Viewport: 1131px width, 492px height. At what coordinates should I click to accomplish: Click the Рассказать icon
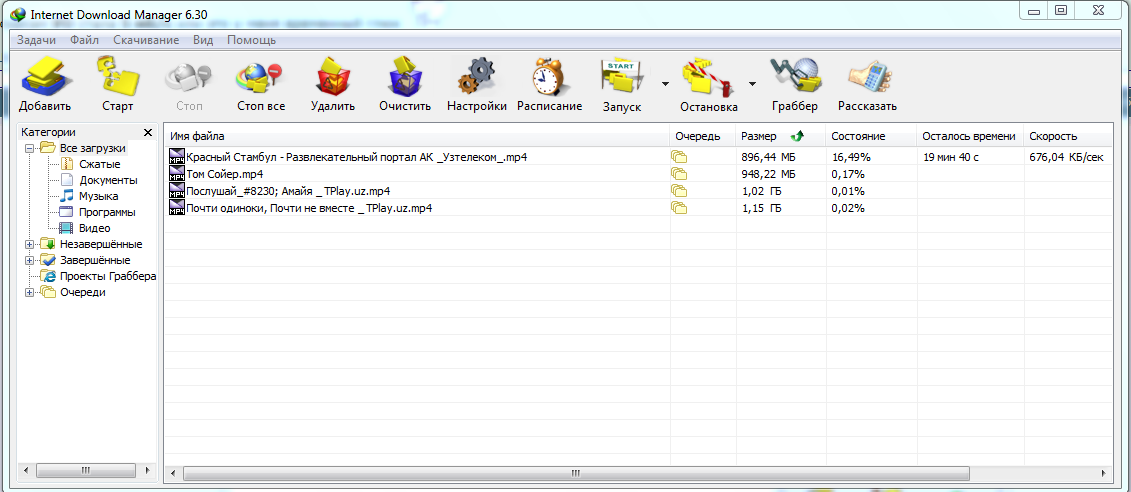pos(867,77)
